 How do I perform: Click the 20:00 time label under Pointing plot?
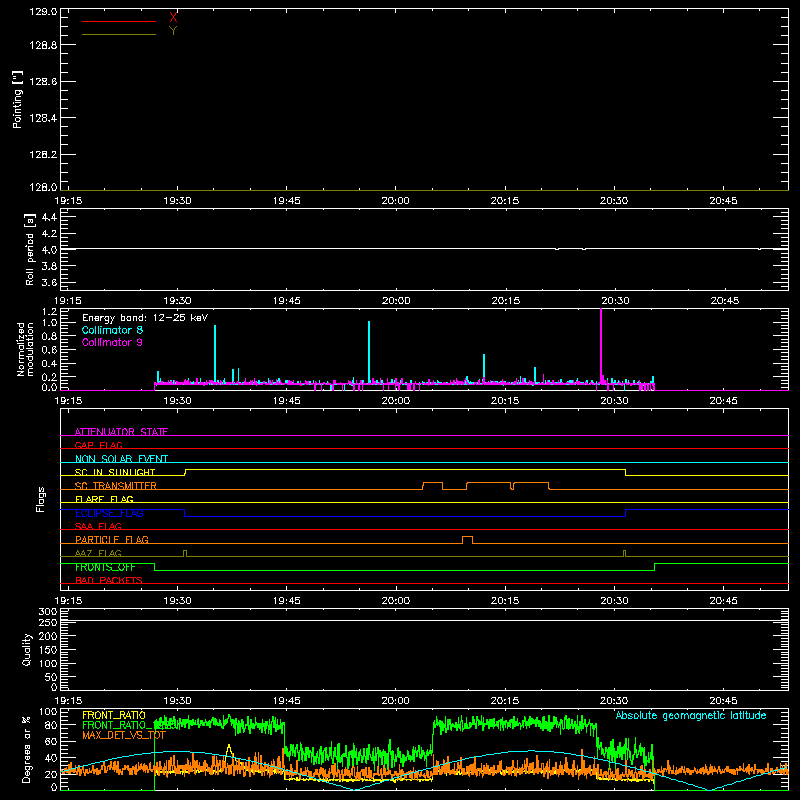point(395,201)
